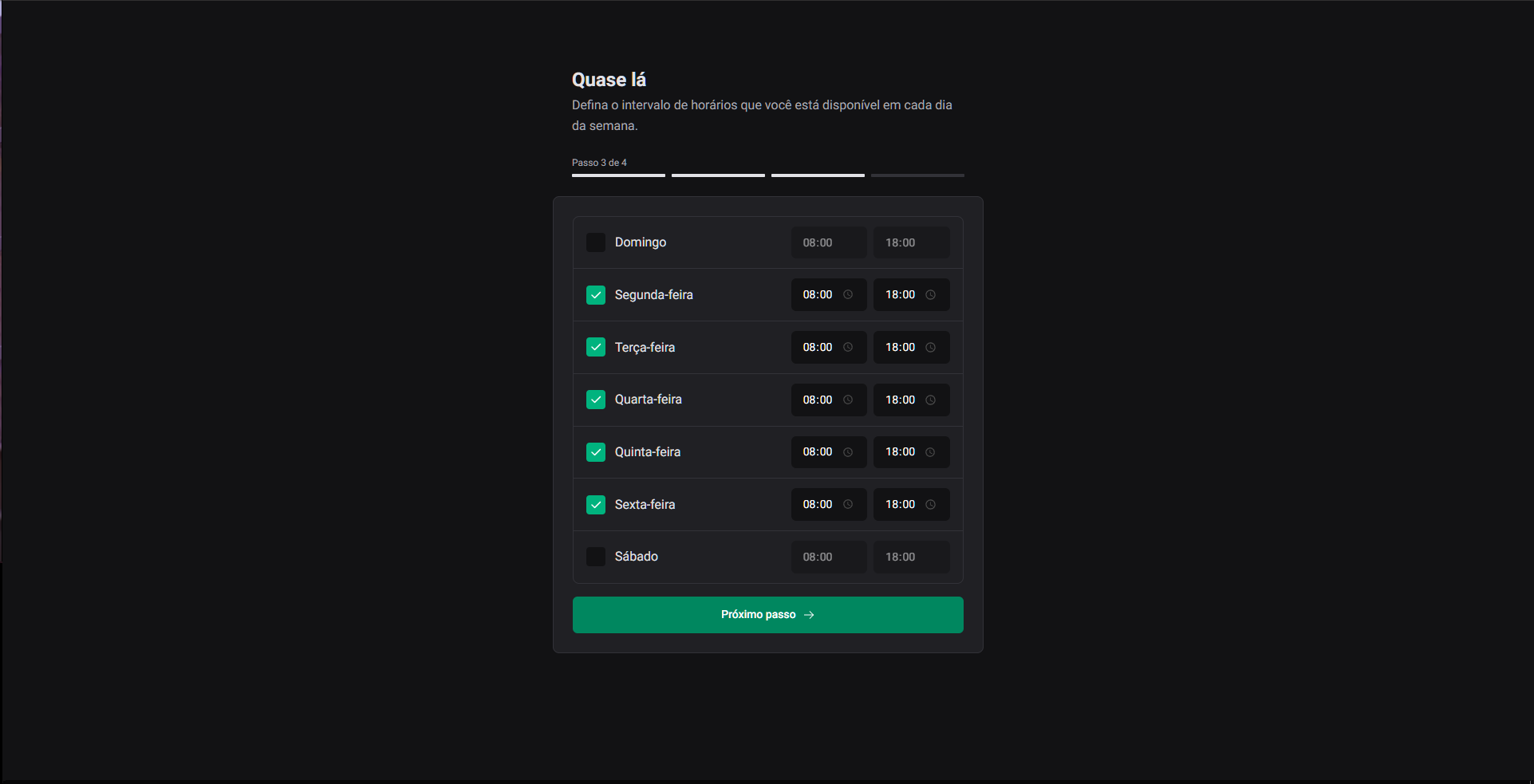The image size is (1534, 784).
Task: Click the Sexta-feira label
Action: (x=645, y=505)
